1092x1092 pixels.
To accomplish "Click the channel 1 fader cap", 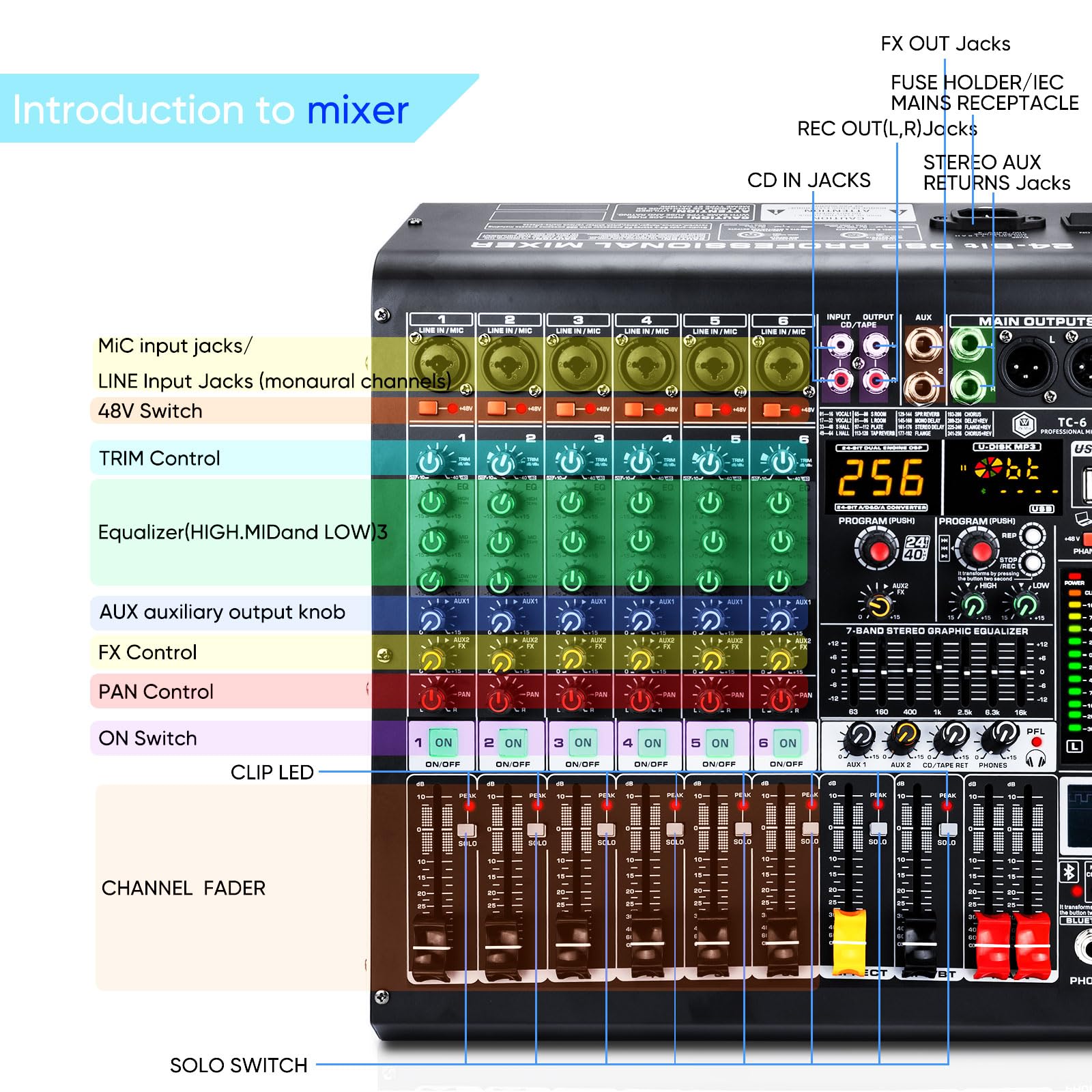I will (x=432, y=947).
